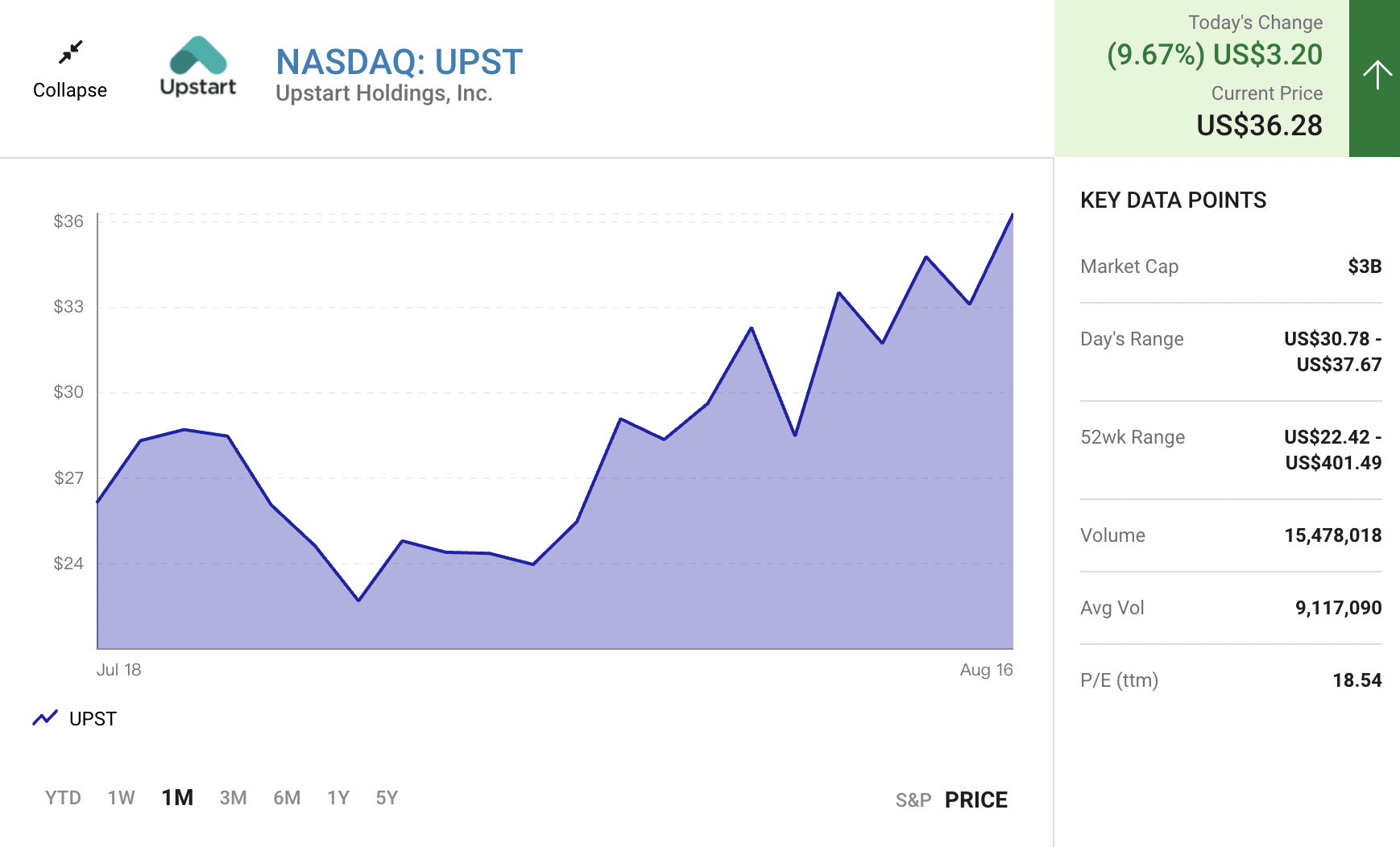
Task: Click the Market Cap data row
Action: [1230, 266]
